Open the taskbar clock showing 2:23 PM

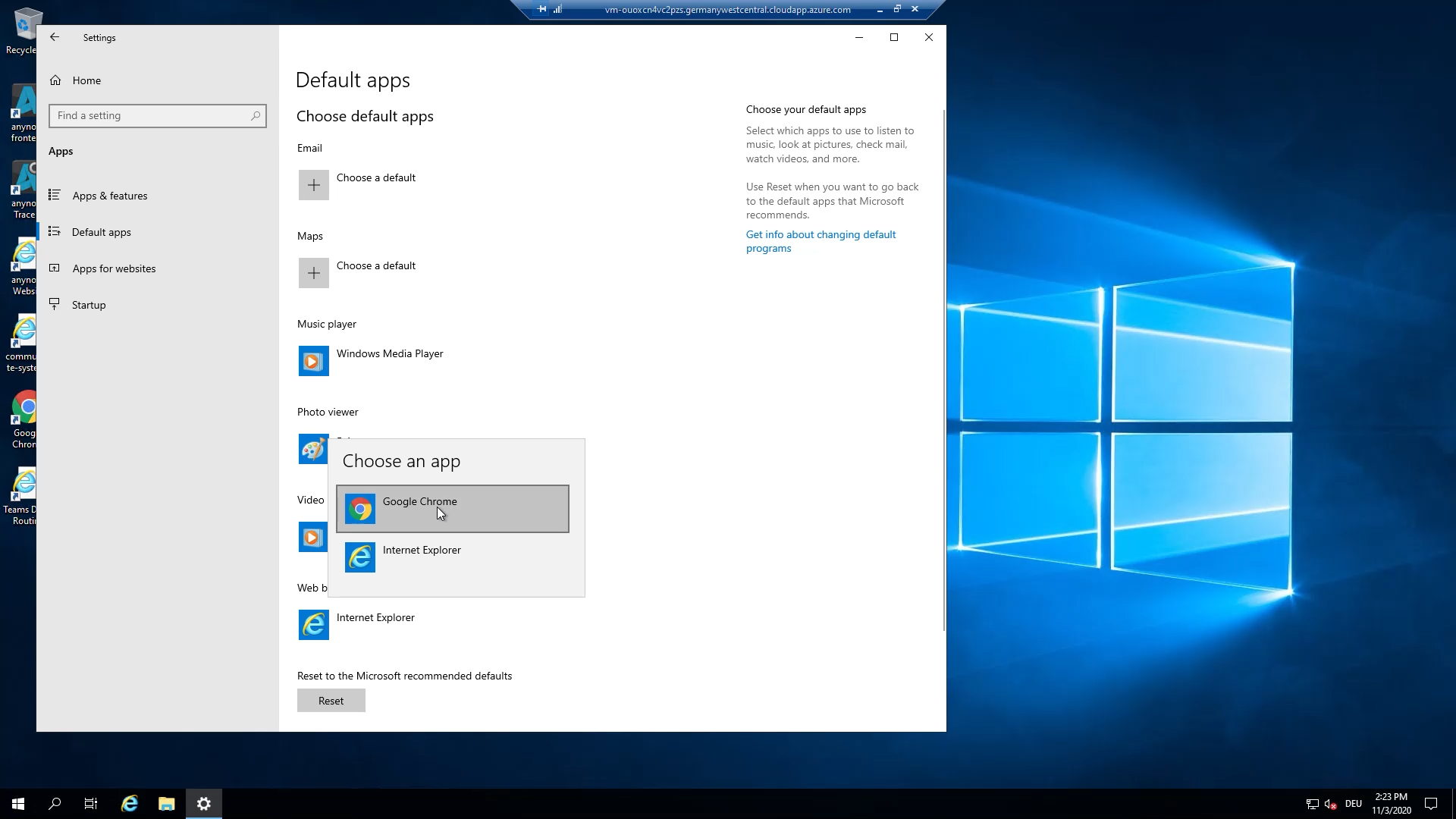1391,804
